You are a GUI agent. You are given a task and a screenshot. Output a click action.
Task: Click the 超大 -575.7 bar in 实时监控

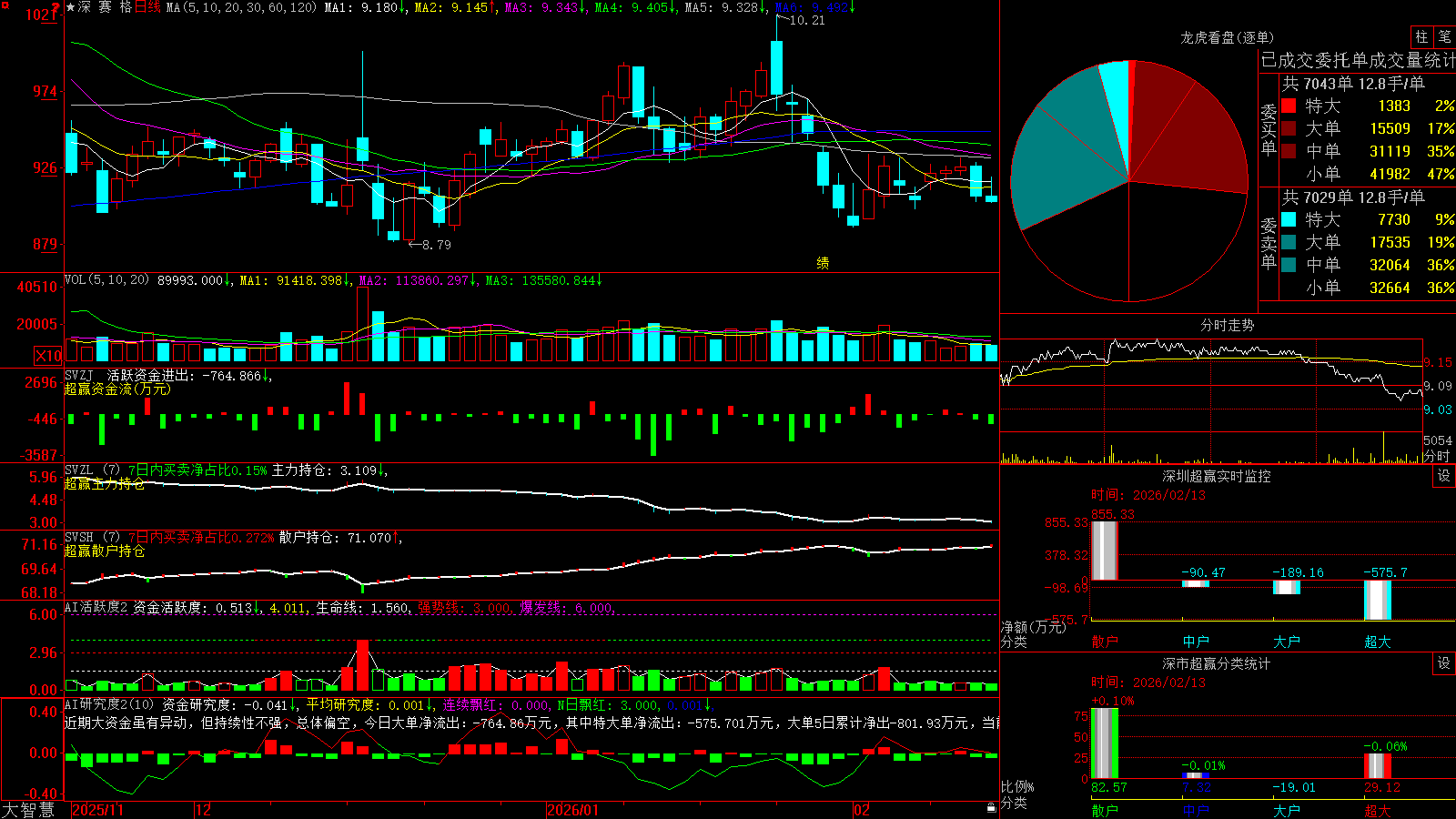pos(1378,600)
